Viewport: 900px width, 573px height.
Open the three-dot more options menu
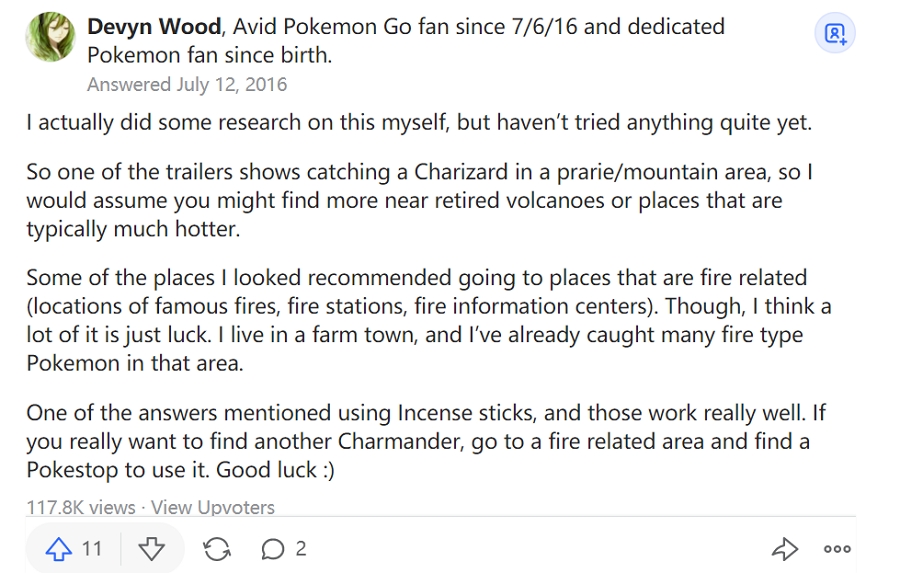coord(837,548)
